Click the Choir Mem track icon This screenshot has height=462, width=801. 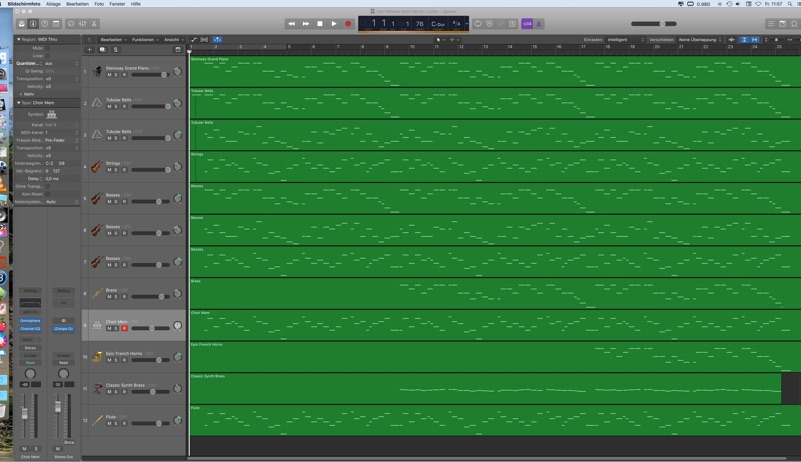click(97, 325)
